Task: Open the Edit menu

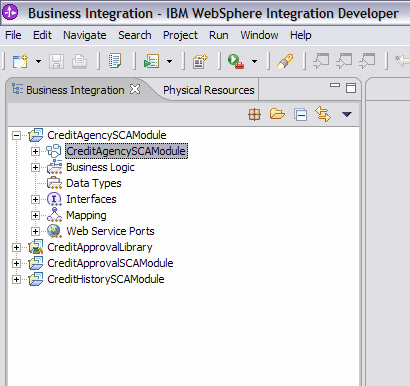Action: tap(42, 35)
